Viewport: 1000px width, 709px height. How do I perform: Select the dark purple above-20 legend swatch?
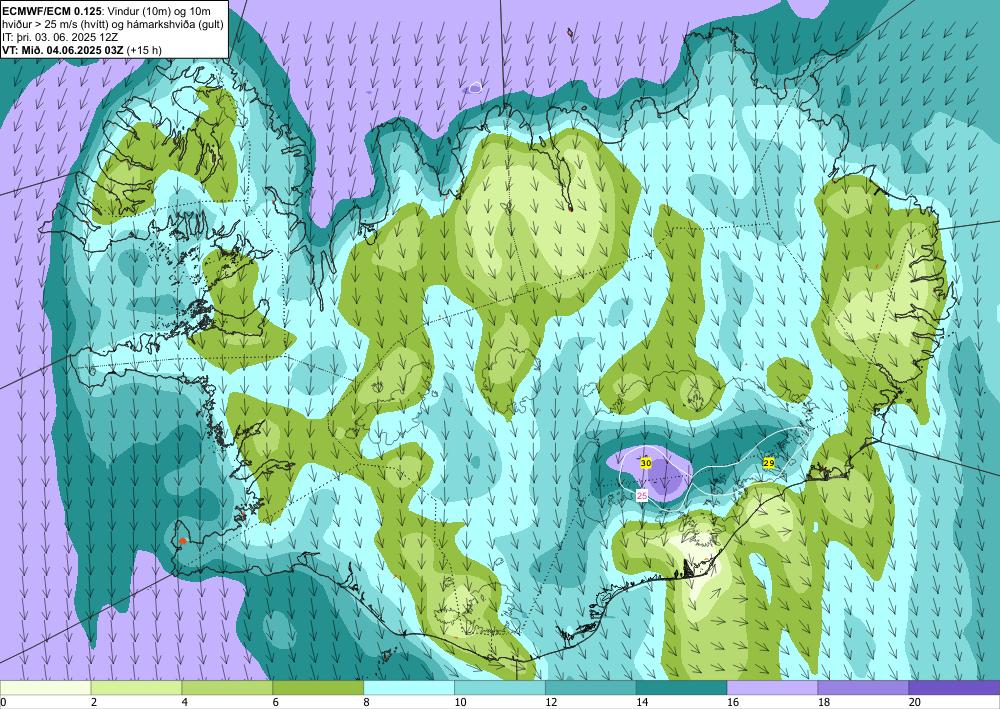[954, 688]
